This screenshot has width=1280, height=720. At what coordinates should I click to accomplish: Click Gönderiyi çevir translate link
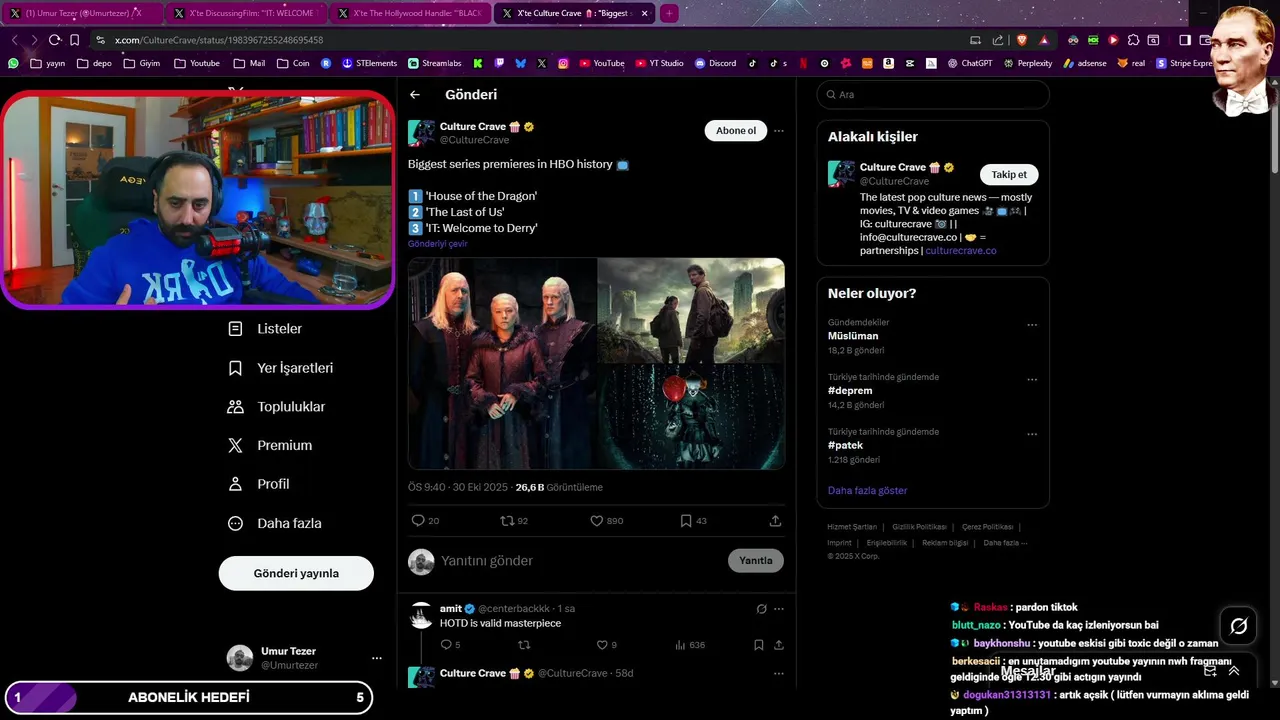(x=437, y=244)
